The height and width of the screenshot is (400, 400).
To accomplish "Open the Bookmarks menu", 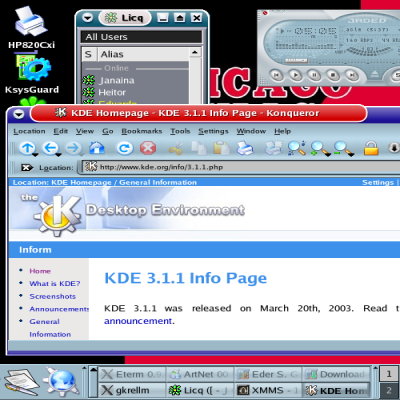I will [x=142, y=131].
